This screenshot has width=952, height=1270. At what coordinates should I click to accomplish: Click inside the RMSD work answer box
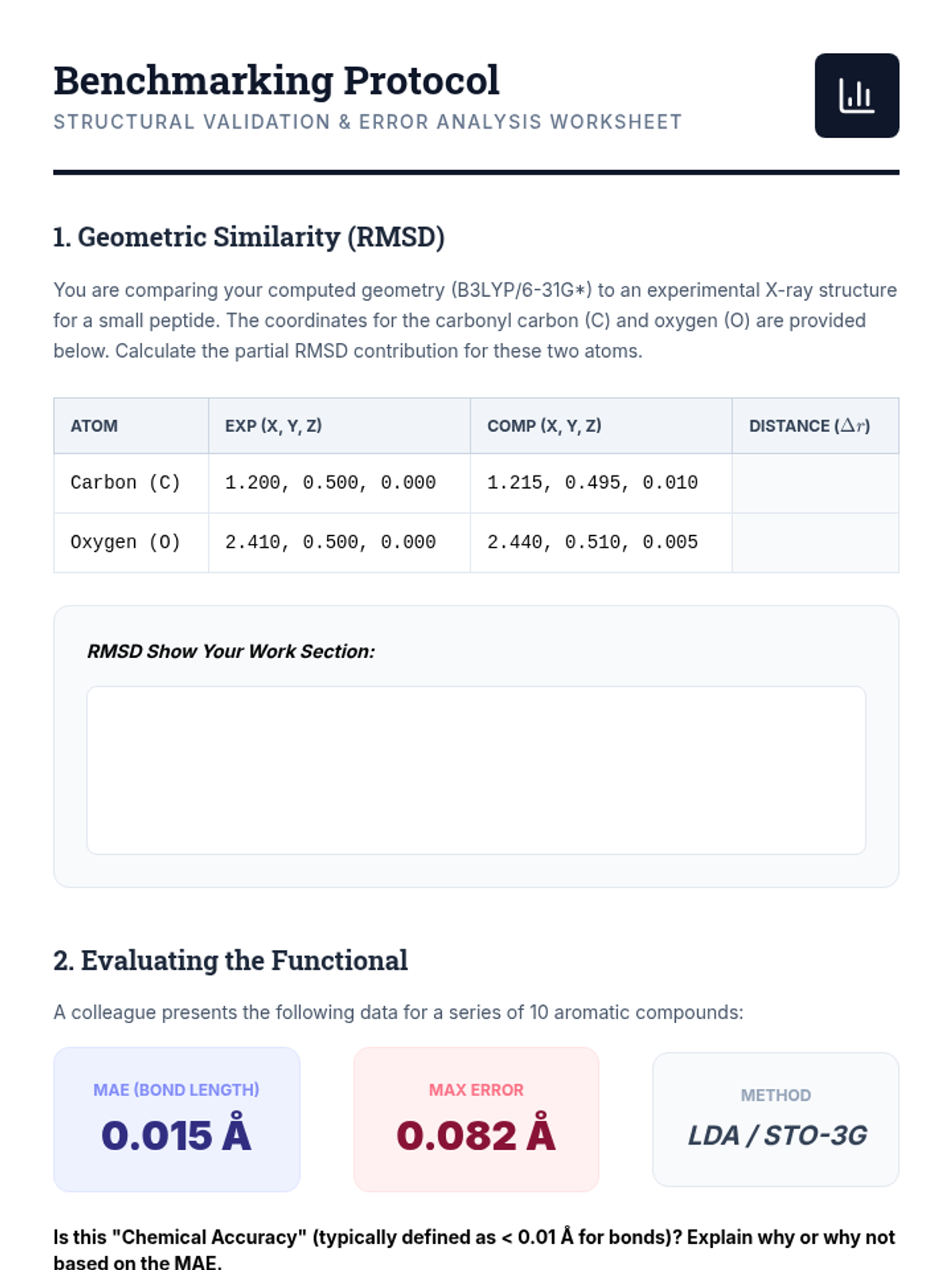point(476,770)
